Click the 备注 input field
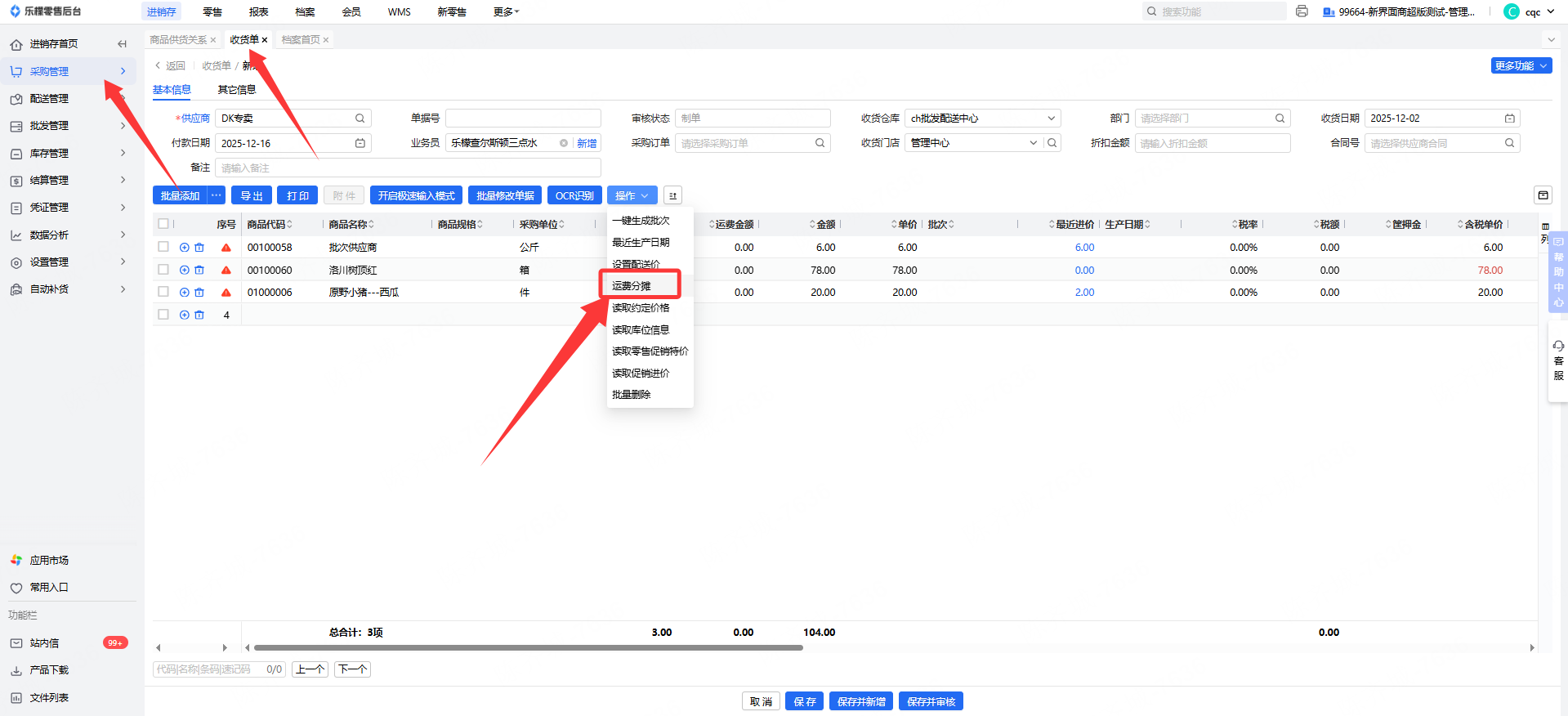This screenshot has width=1568, height=716. 408,168
